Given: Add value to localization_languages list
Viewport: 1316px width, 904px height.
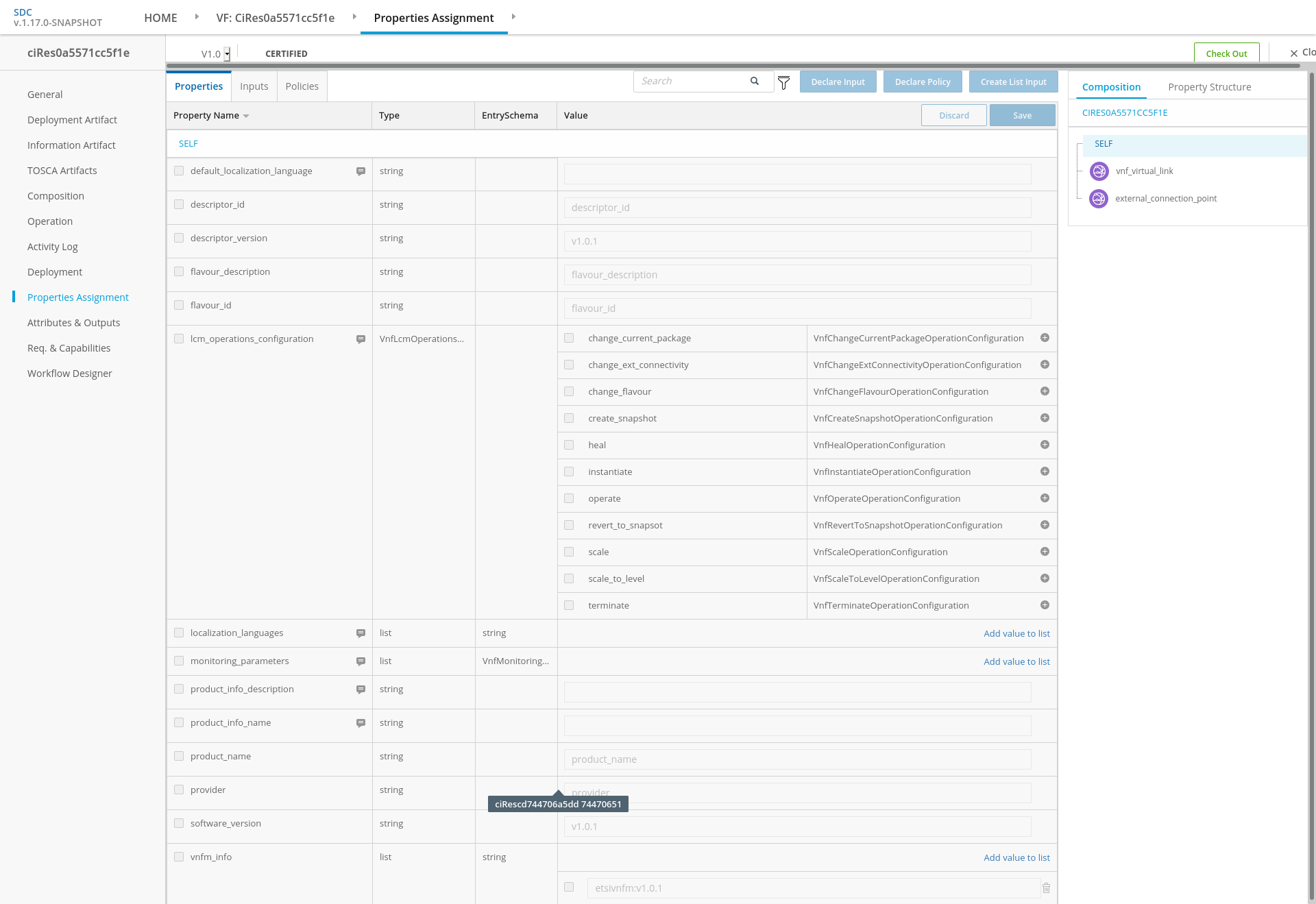Looking at the screenshot, I should click(x=1016, y=634).
